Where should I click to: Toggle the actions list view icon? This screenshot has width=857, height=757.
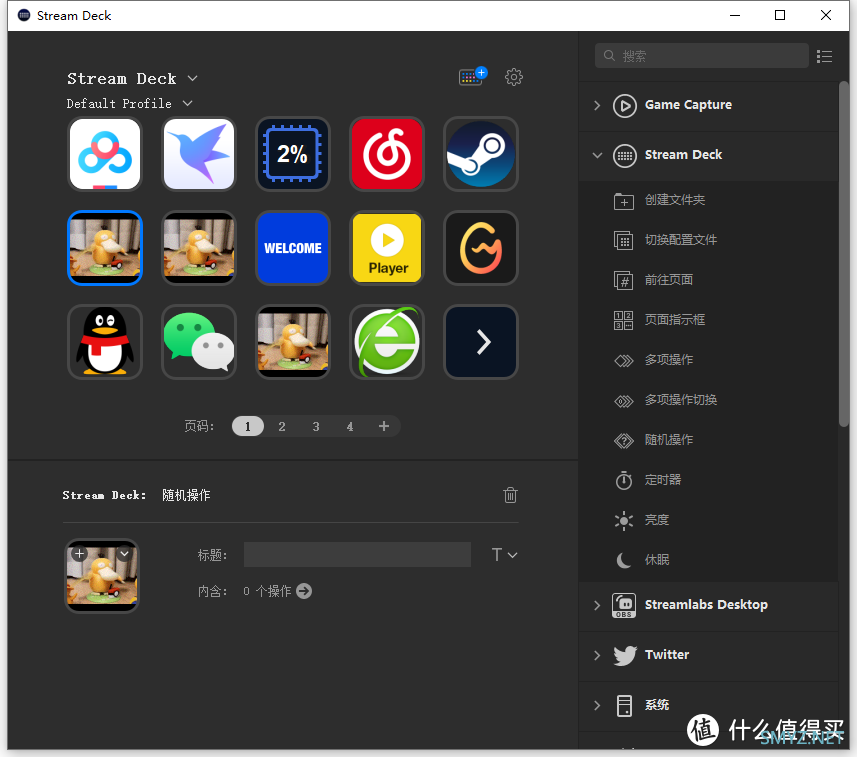tap(824, 56)
